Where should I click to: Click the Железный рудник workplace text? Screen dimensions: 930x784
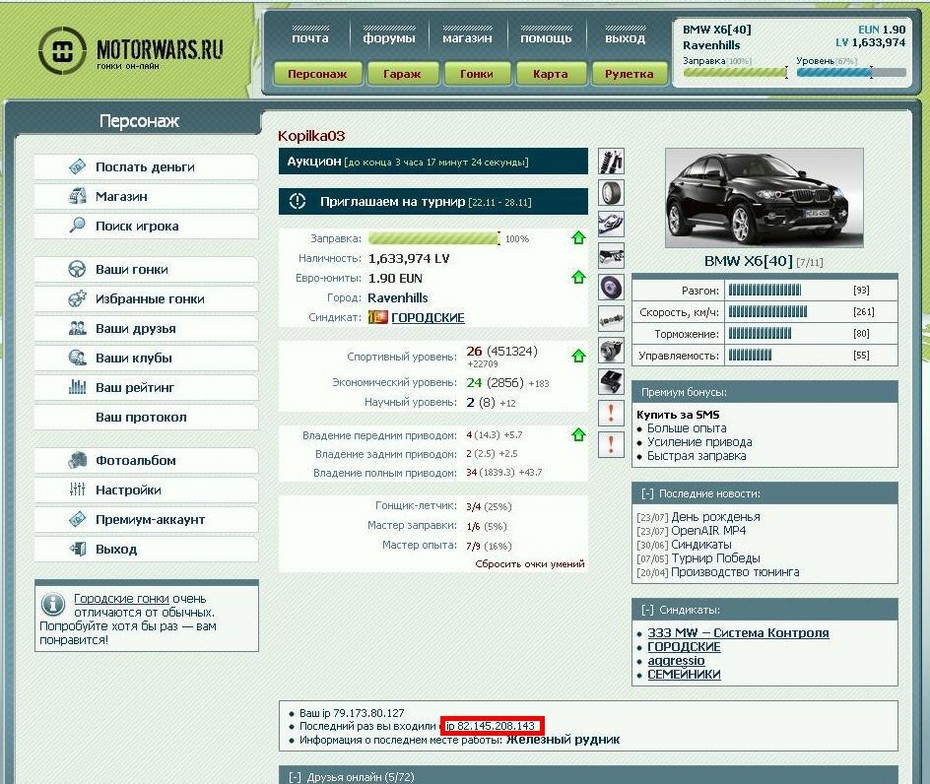click(563, 740)
